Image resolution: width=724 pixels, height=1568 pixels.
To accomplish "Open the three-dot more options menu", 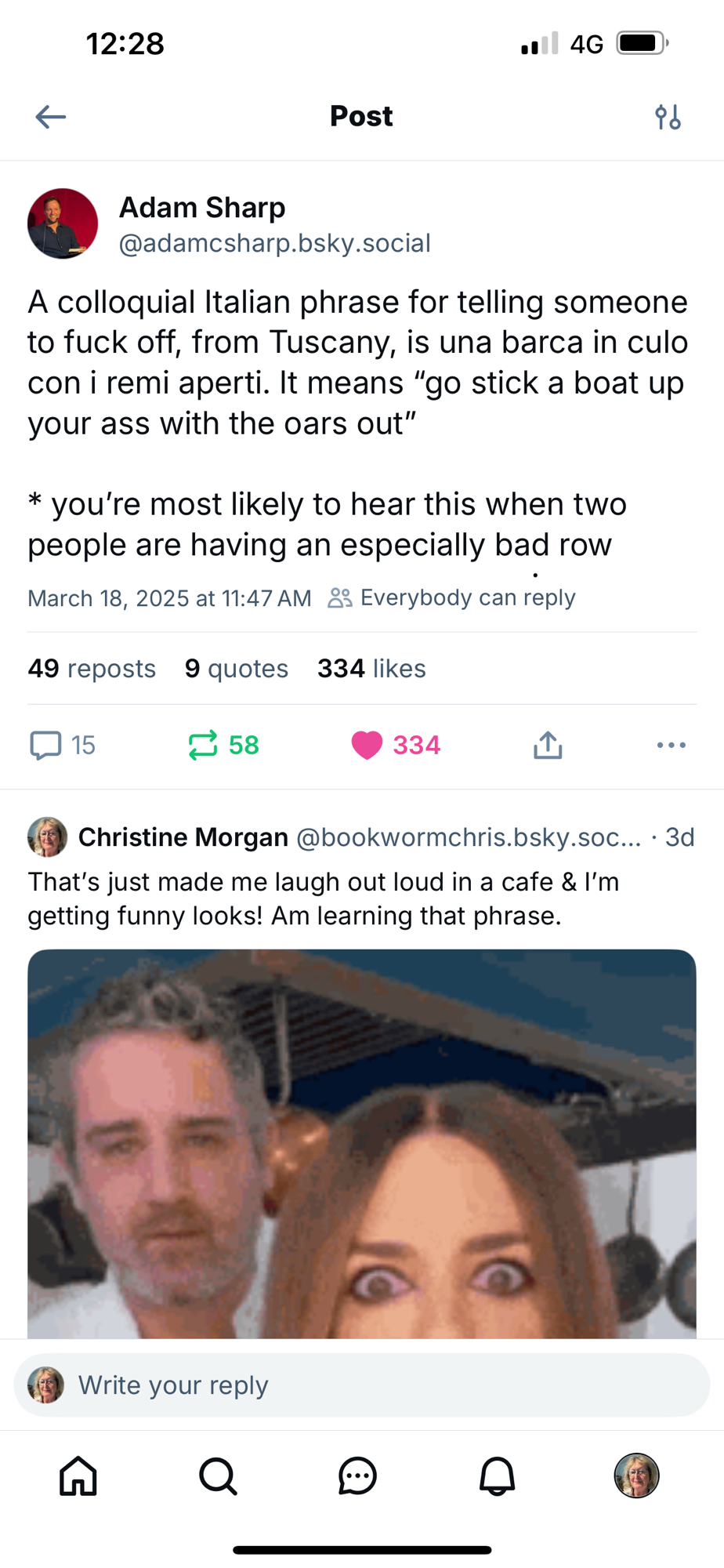I will point(672,745).
